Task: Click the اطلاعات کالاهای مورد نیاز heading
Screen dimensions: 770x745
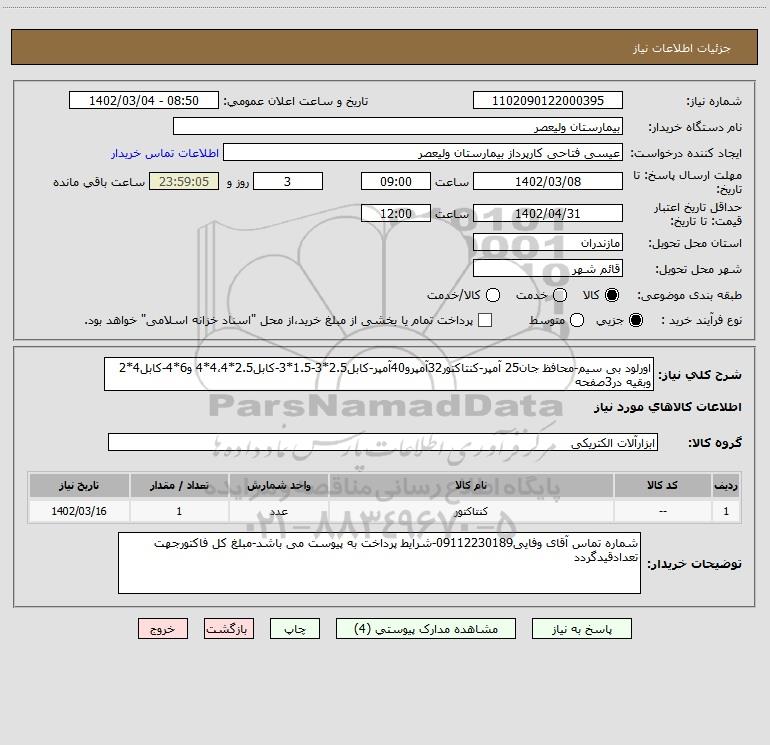Action: tap(667, 407)
